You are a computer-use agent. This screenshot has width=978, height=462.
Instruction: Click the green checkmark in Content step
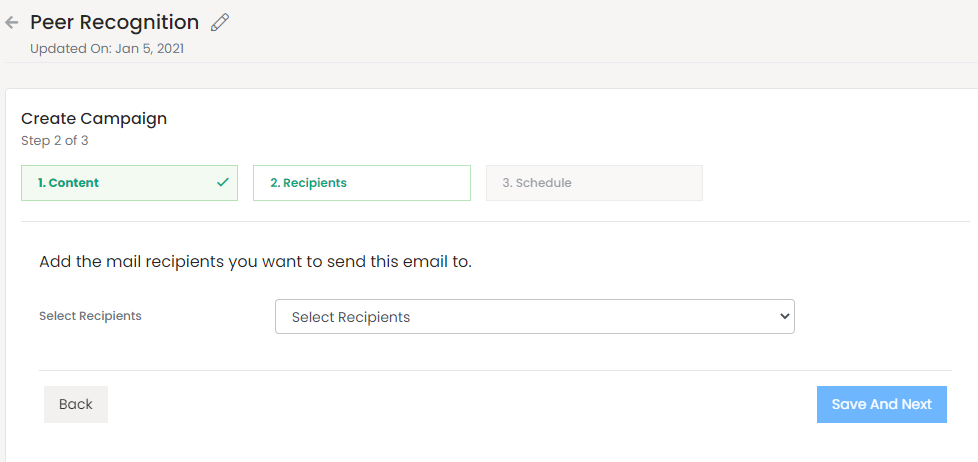[222, 183]
